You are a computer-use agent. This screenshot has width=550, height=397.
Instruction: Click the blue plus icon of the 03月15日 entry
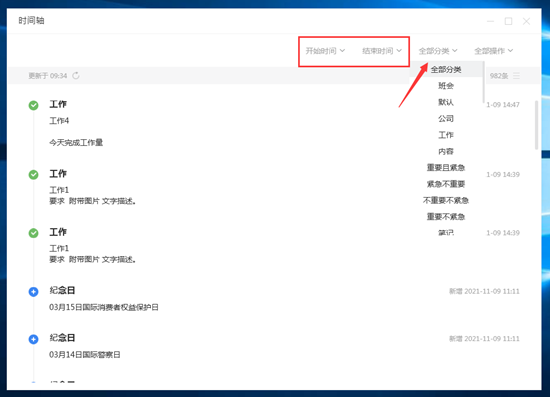pyautogui.click(x=34, y=291)
